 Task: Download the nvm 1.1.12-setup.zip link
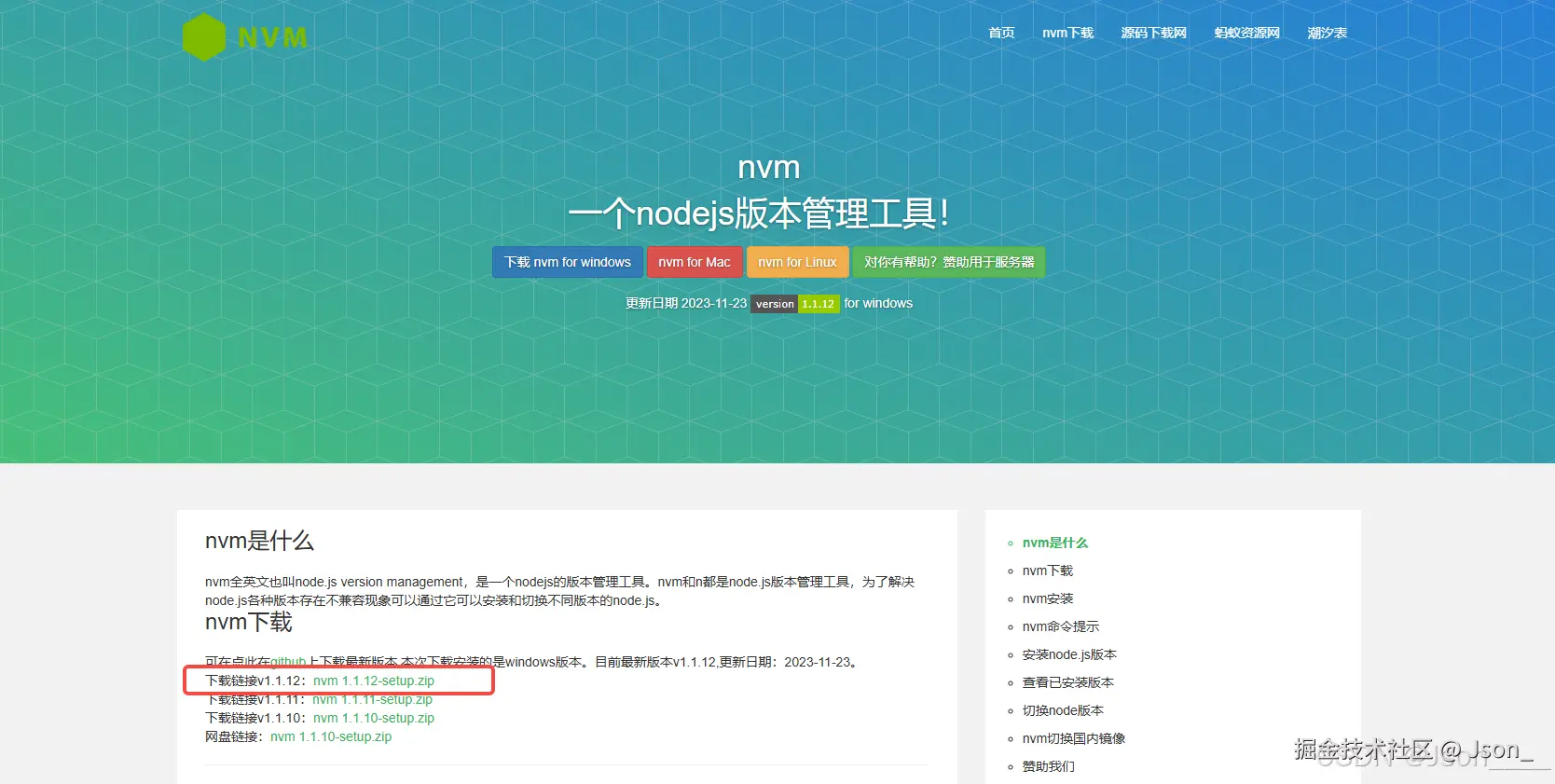pos(374,681)
